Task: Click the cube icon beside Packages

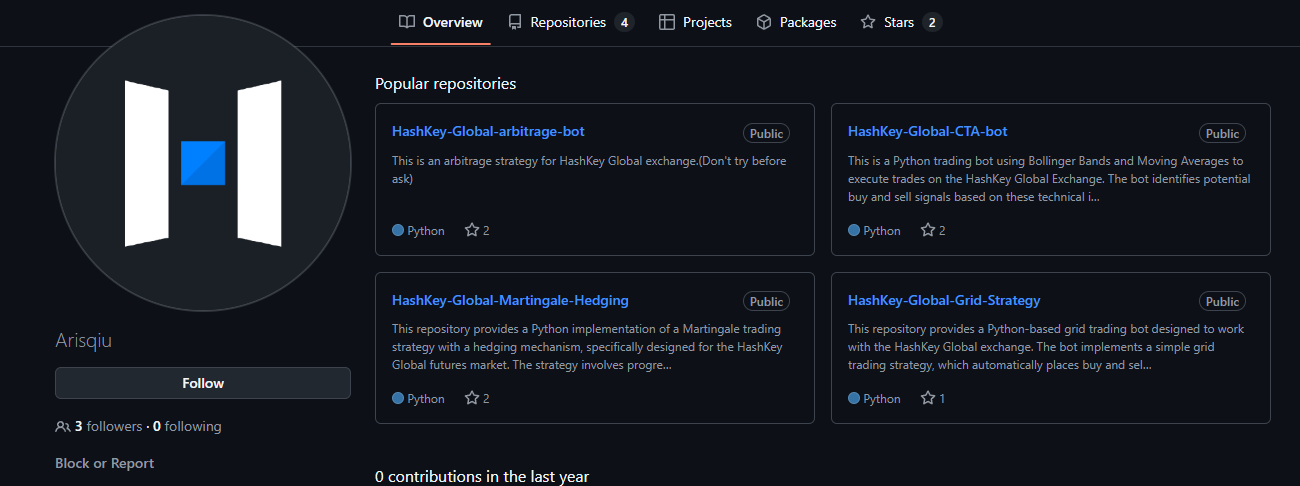Action: [x=764, y=22]
